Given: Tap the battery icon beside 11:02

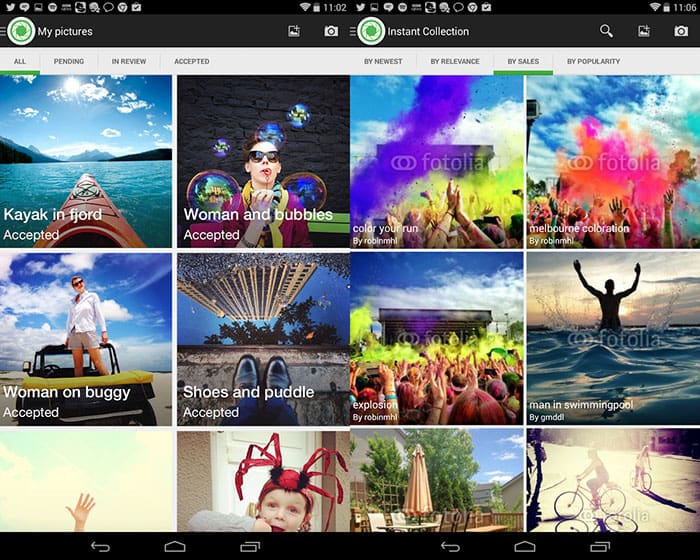Looking at the screenshot, I should 317,7.
